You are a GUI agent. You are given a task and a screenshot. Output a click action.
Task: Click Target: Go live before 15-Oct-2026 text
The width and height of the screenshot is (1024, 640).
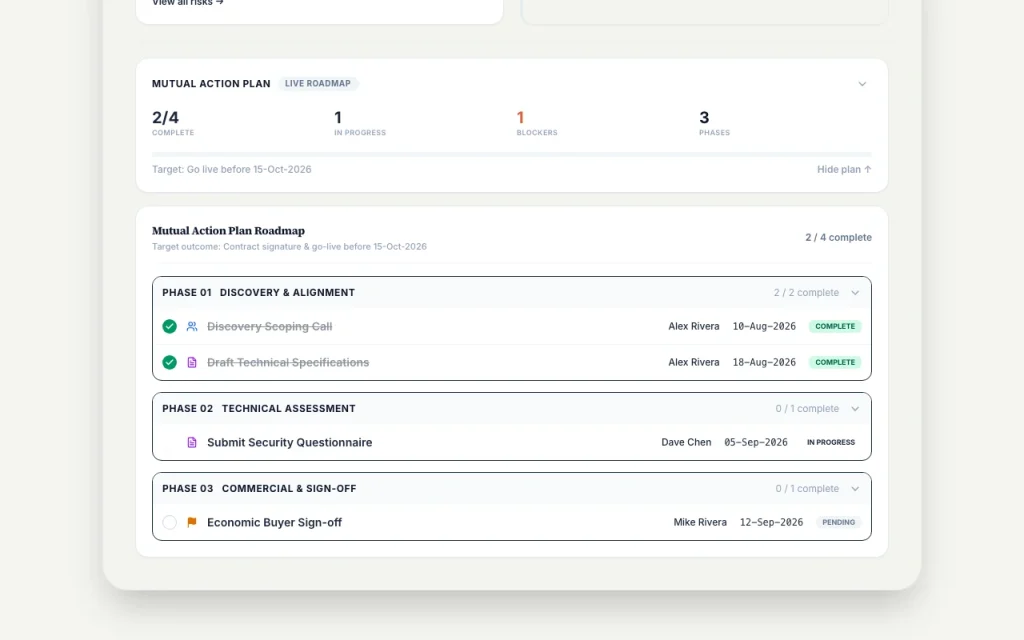coord(232,169)
